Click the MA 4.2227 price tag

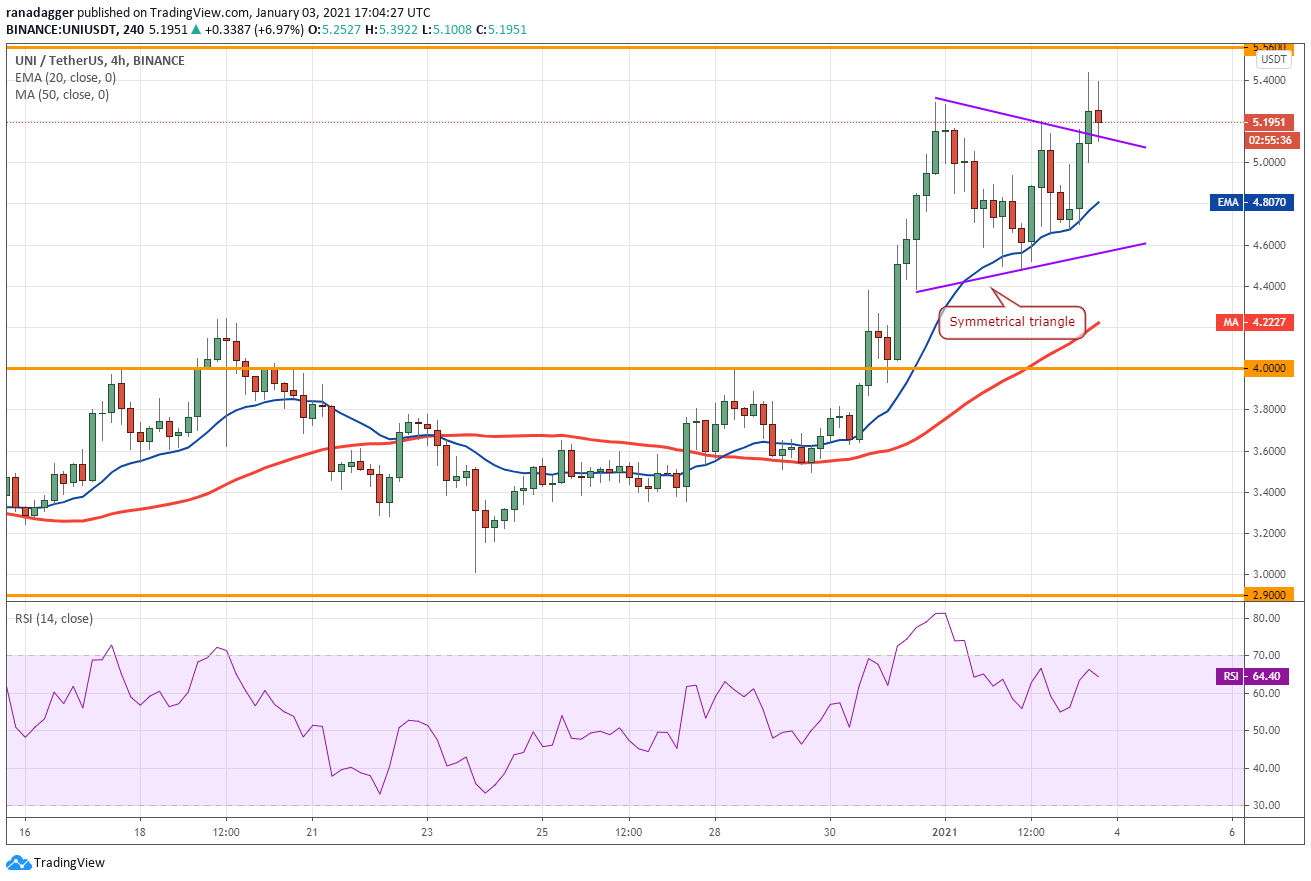click(x=1254, y=322)
